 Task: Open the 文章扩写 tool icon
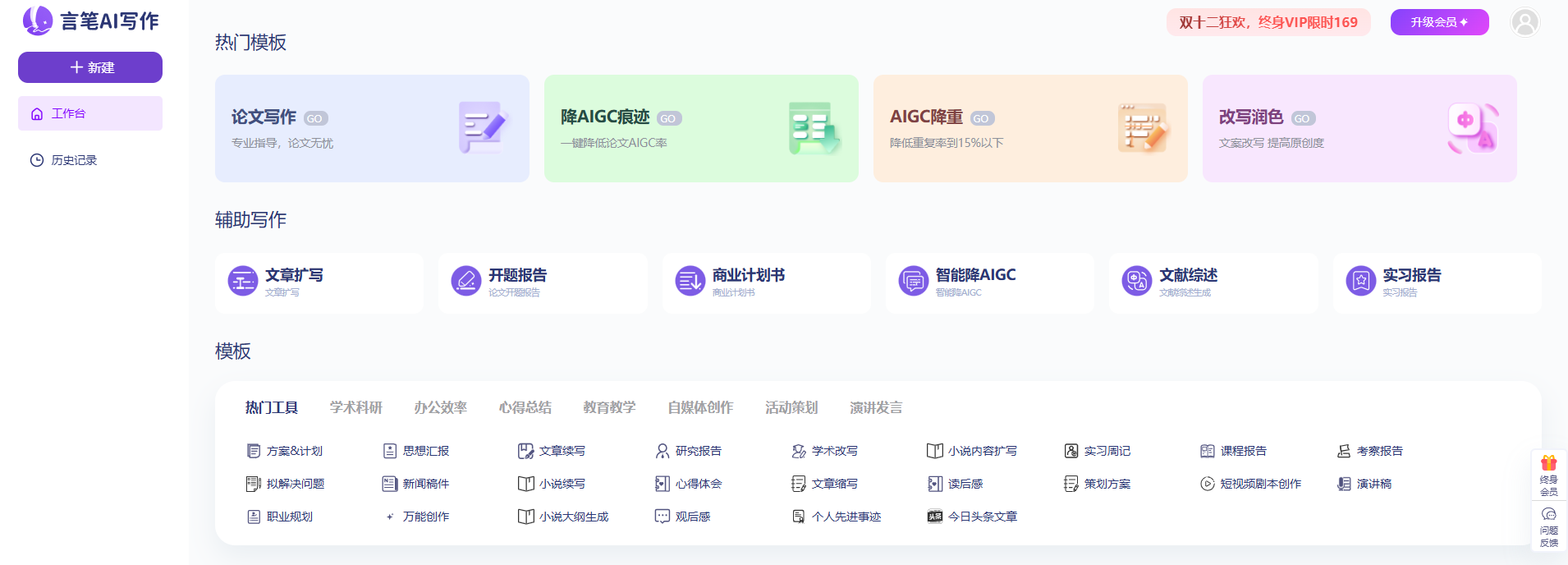[x=242, y=281]
